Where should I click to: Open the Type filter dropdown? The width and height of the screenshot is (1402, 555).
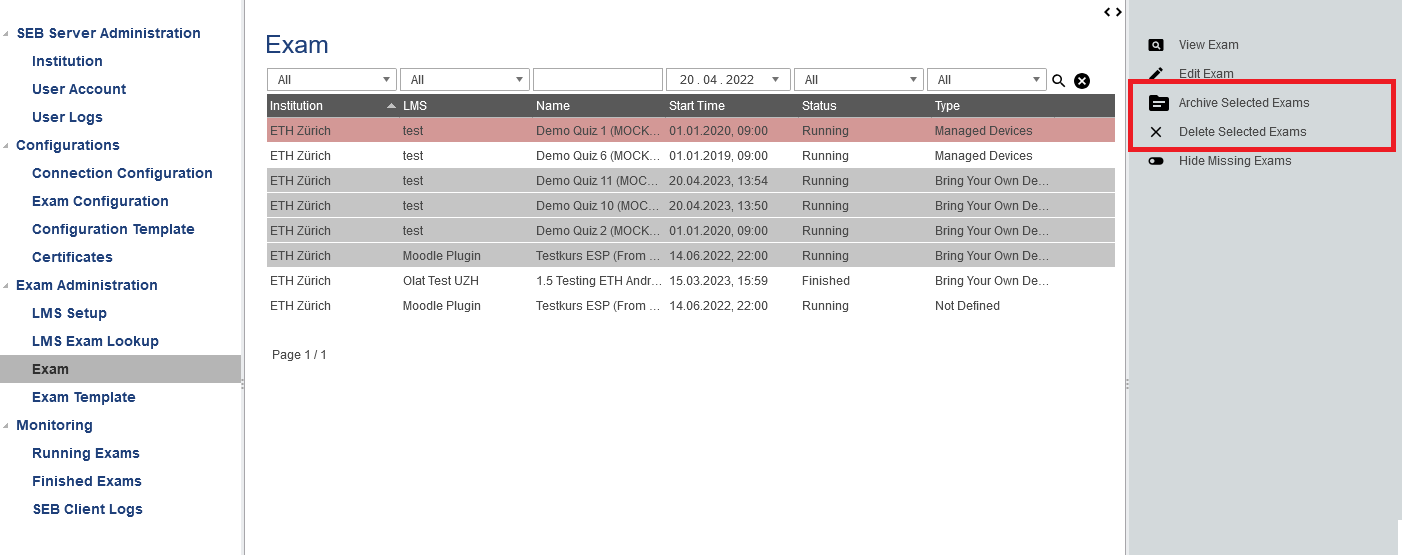click(986, 80)
